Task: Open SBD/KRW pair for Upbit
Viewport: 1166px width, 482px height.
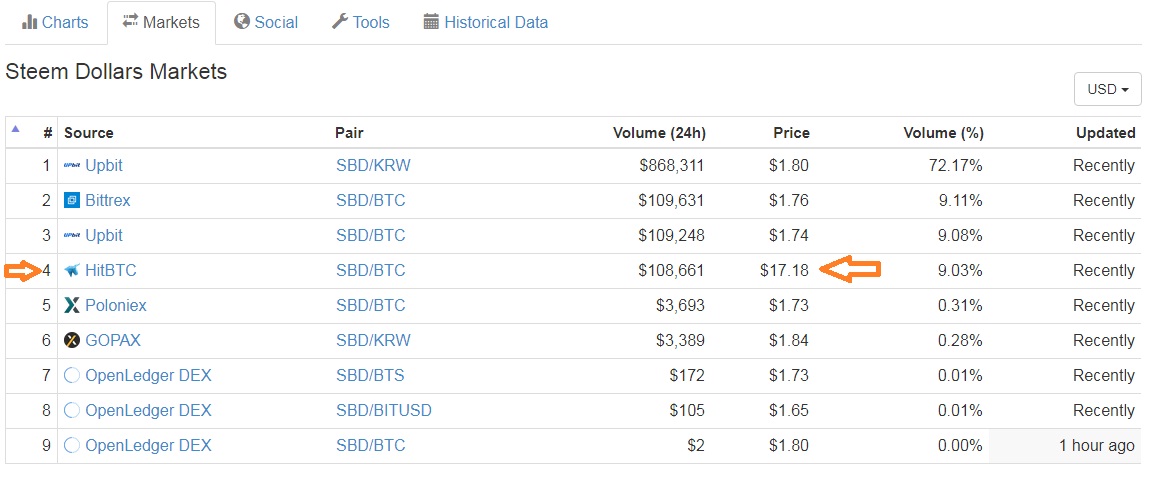Action: click(373, 165)
